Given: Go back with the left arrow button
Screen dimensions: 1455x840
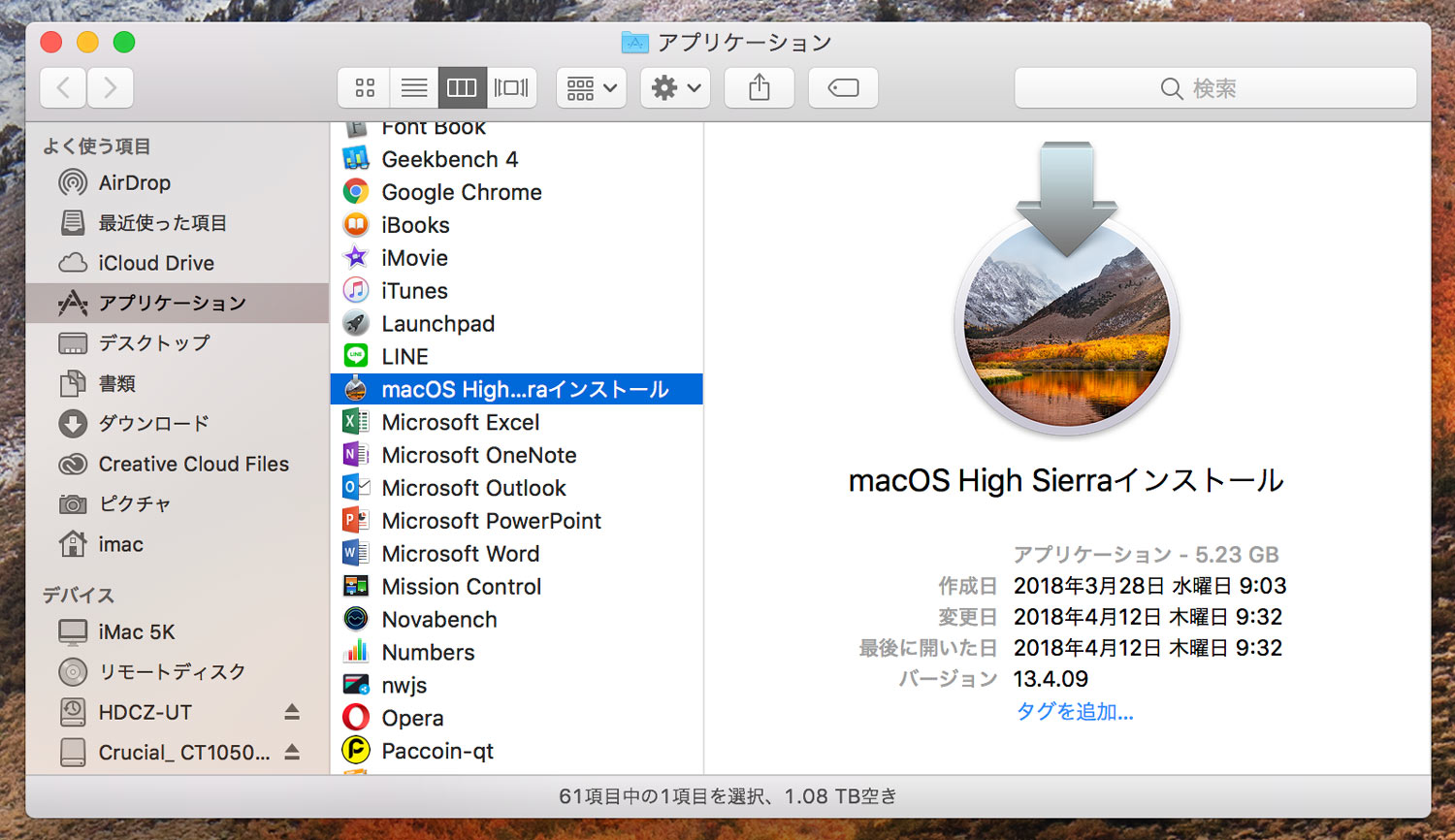Looking at the screenshot, I should tap(63, 88).
